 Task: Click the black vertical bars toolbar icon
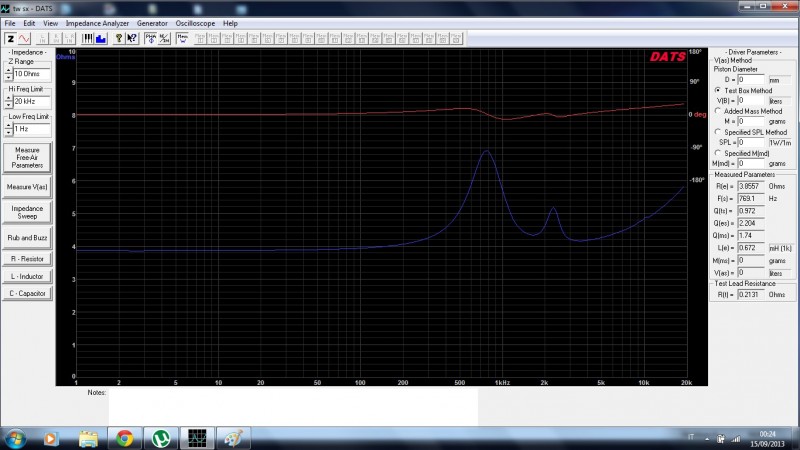tap(88, 39)
